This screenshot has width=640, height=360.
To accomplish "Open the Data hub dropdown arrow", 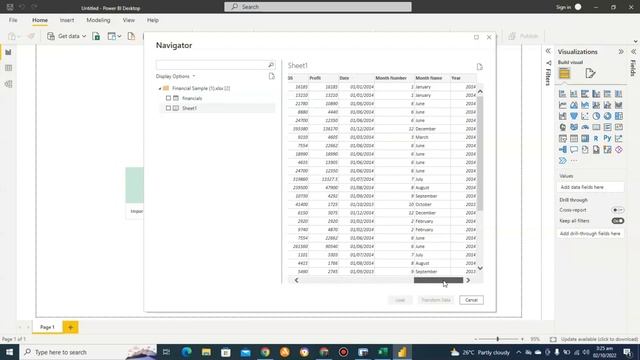I will (119, 36).
